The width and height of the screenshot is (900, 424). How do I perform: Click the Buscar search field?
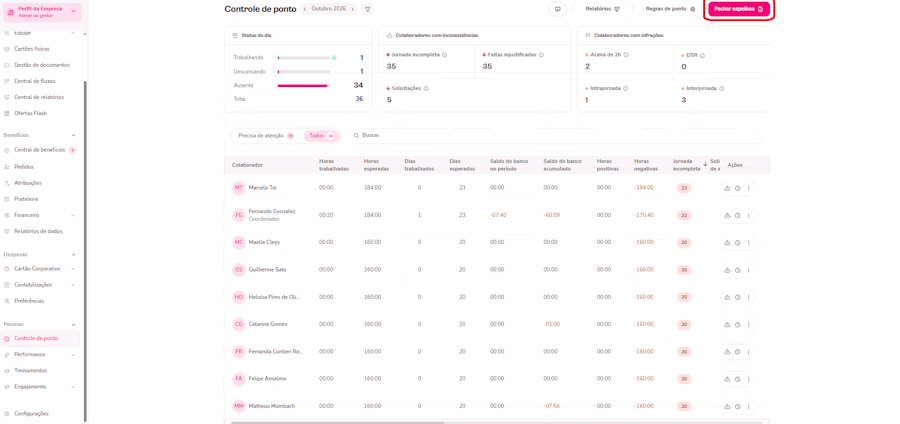[557, 135]
